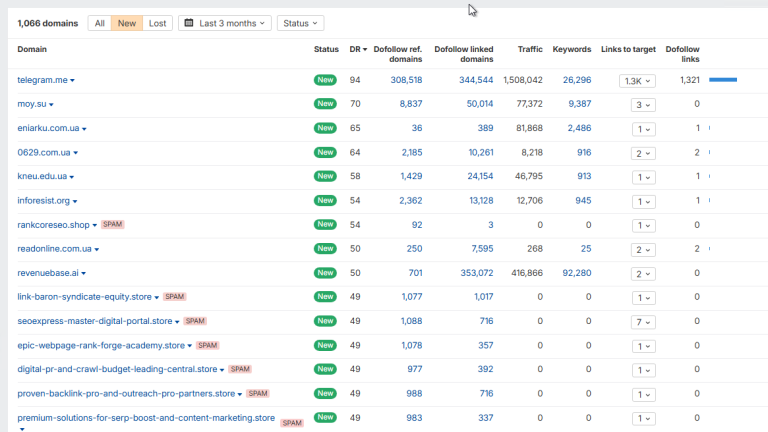Expand arrow next to kneu.edu.ua
Image resolution: width=768 pixels, height=432 pixels.
pyautogui.click(x=72, y=177)
